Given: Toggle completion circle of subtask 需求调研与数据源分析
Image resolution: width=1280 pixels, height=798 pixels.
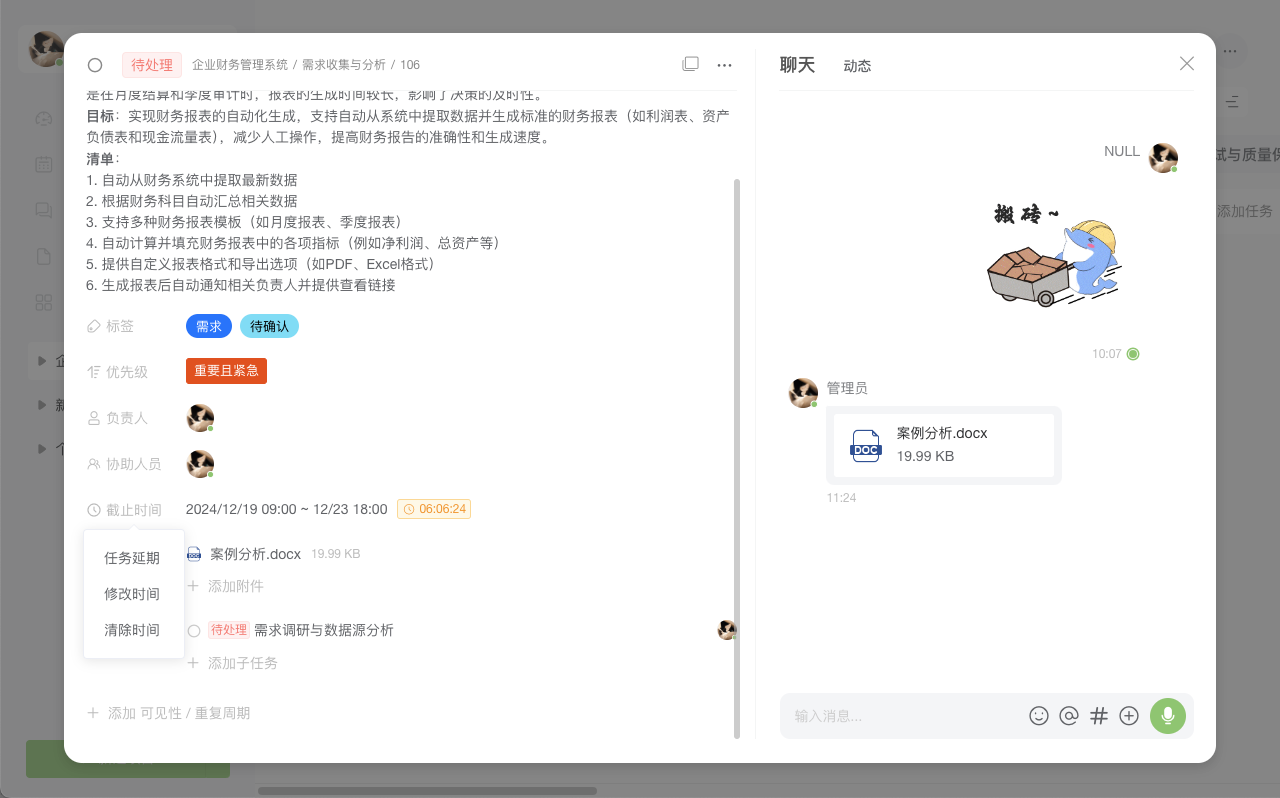Looking at the screenshot, I should [x=194, y=631].
